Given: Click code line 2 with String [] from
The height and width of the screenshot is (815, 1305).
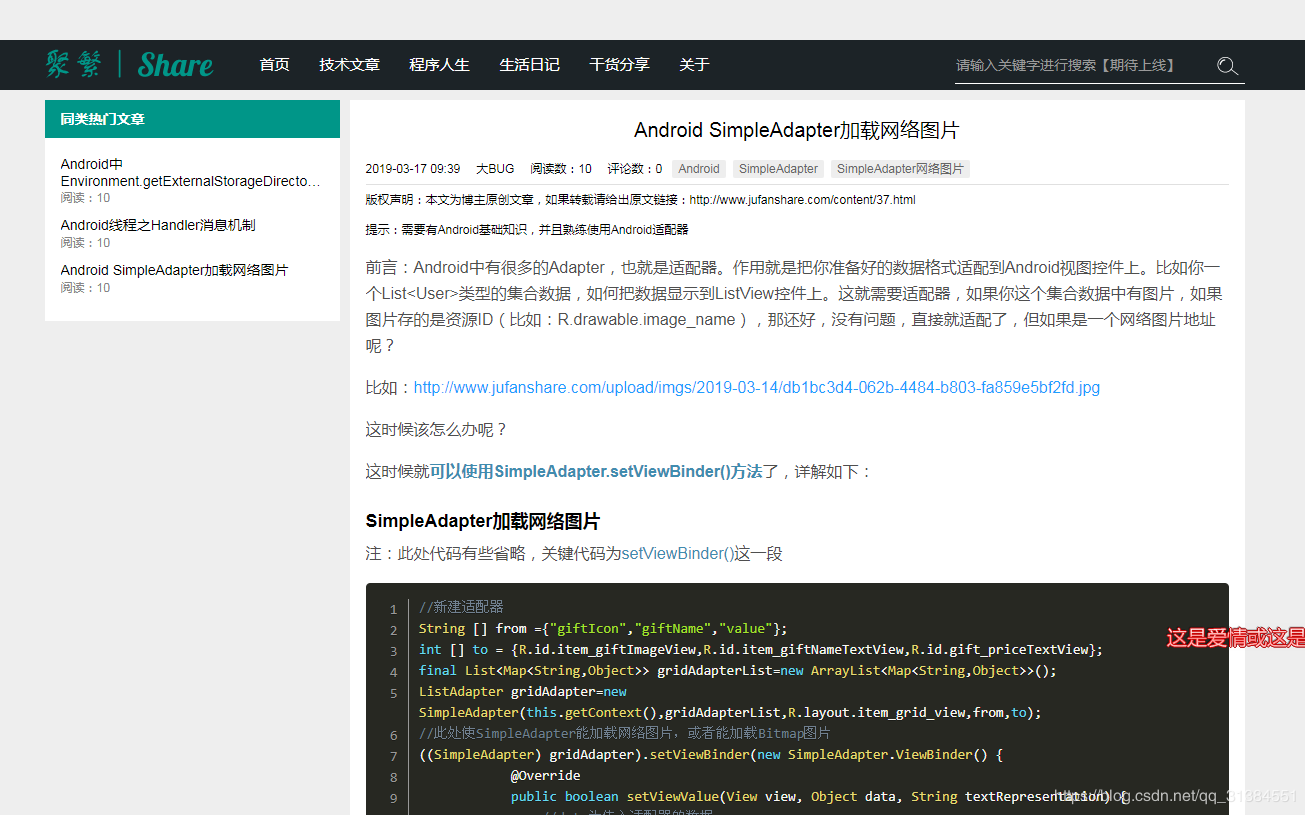Looking at the screenshot, I should (x=603, y=629).
